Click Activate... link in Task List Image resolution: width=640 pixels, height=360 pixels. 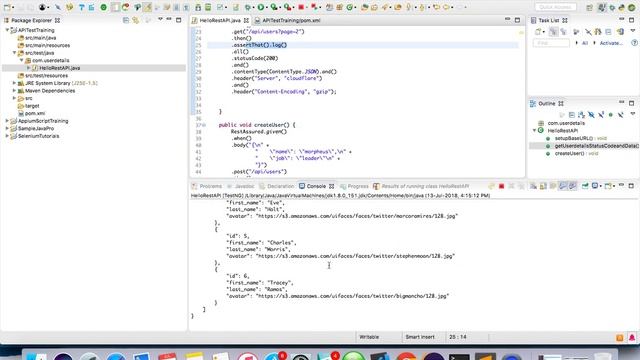pyautogui.click(x=611, y=43)
